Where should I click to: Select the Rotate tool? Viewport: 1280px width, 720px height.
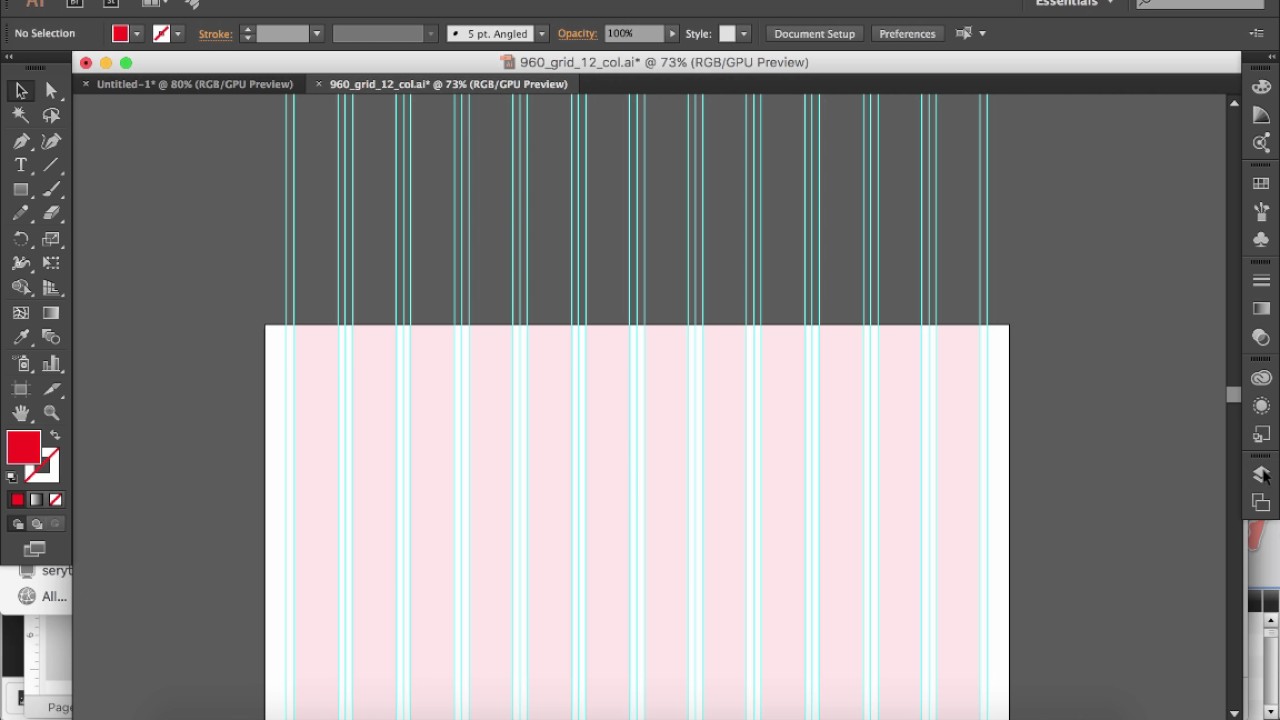pyautogui.click(x=21, y=239)
